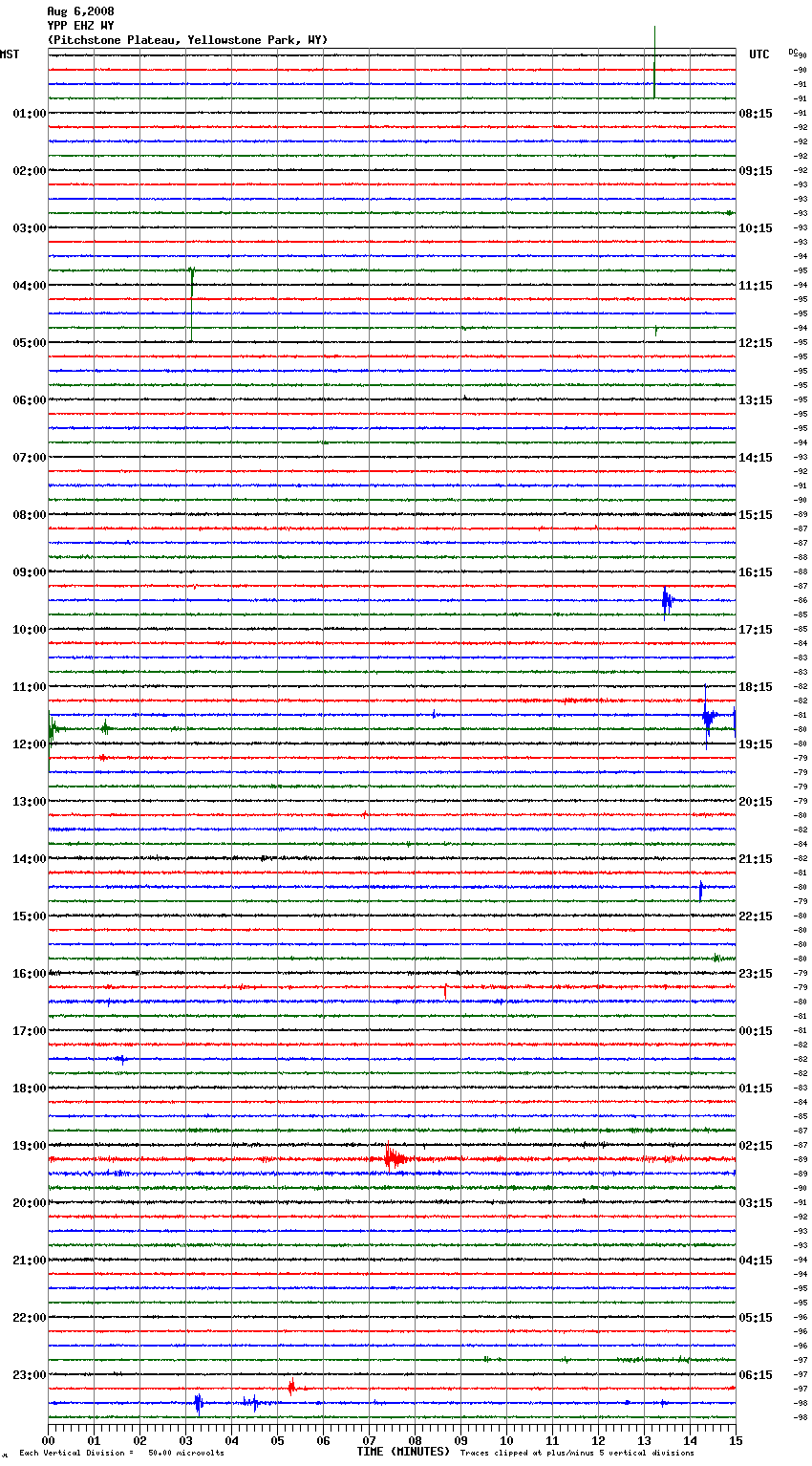Select the 16:00 MST time label

click(30, 974)
